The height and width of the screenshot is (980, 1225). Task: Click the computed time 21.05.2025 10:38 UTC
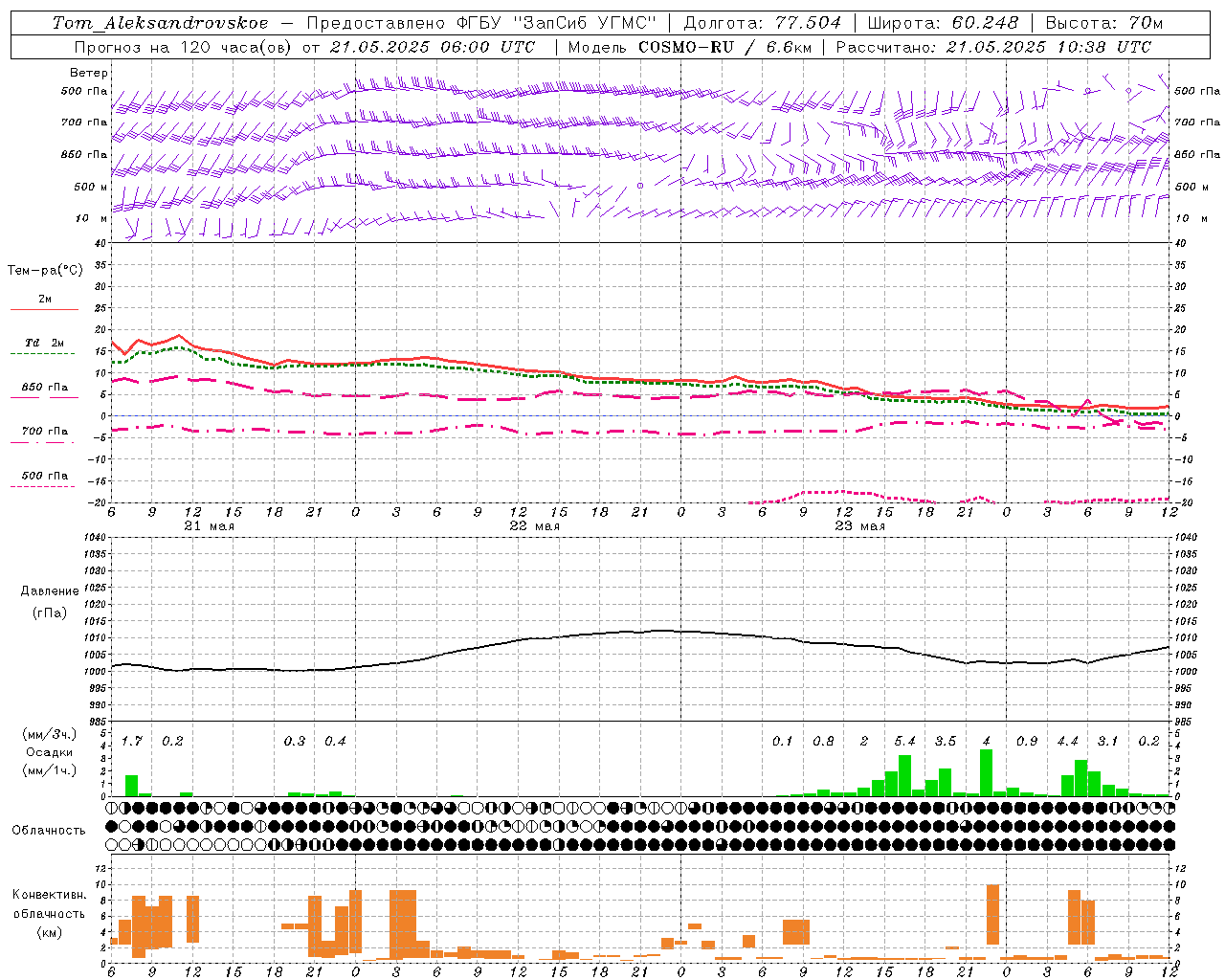pyautogui.click(x=1049, y=47)
